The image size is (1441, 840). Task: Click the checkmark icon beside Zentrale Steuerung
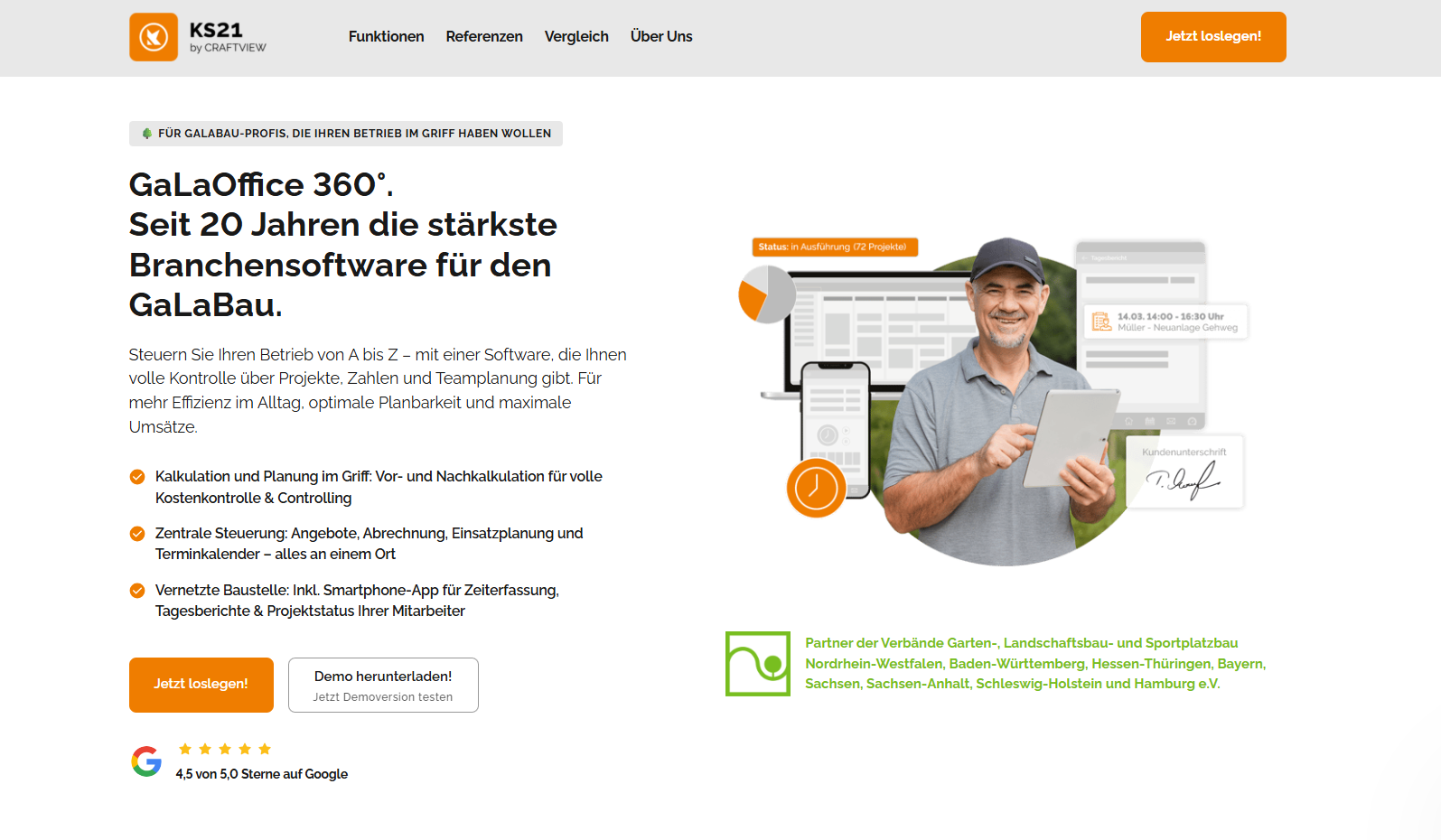(x=137, y=534)
